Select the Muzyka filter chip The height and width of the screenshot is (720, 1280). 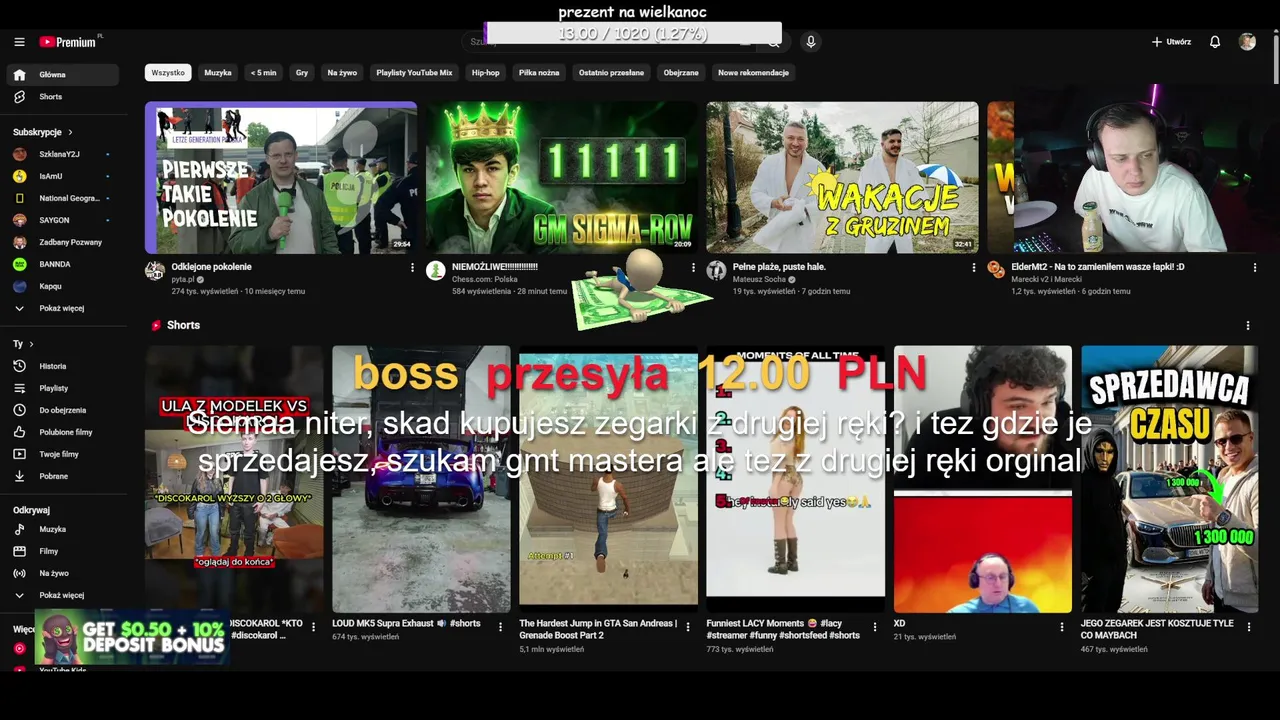pyautogui.click(x=218, y=73)
